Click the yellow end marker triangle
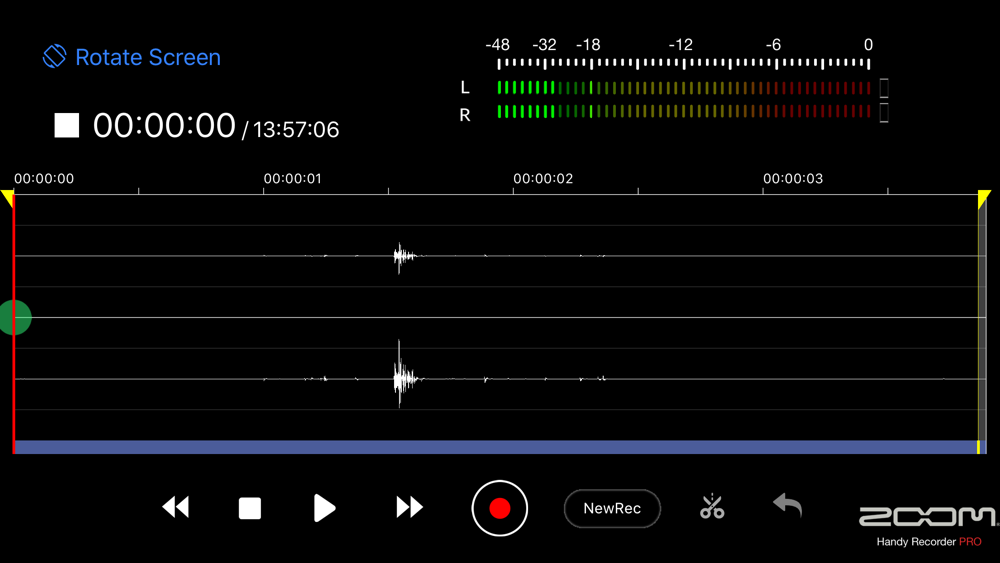1000x563 pixels. (x=984, y=198)
